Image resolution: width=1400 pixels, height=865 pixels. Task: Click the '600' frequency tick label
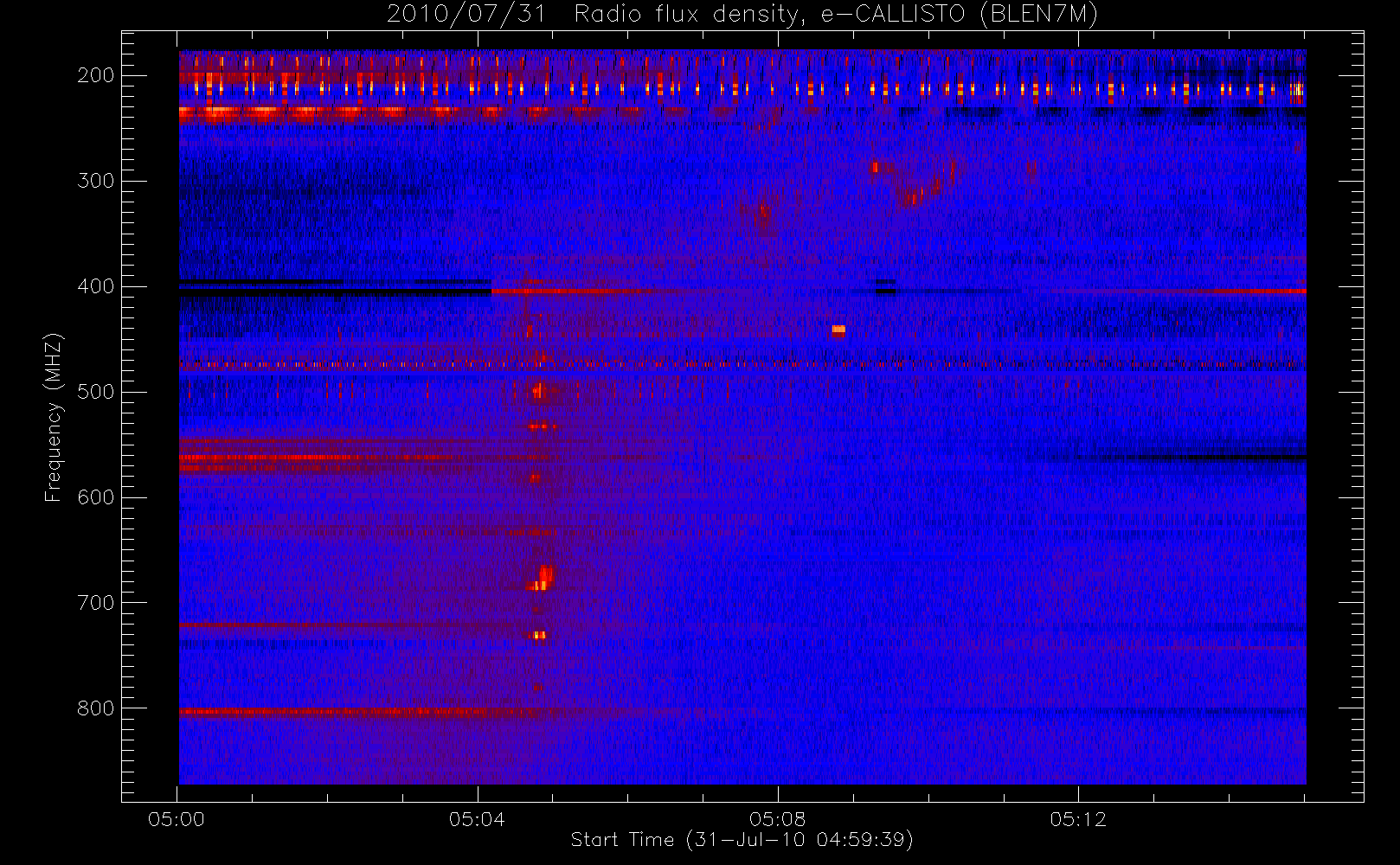click(96, 497)
